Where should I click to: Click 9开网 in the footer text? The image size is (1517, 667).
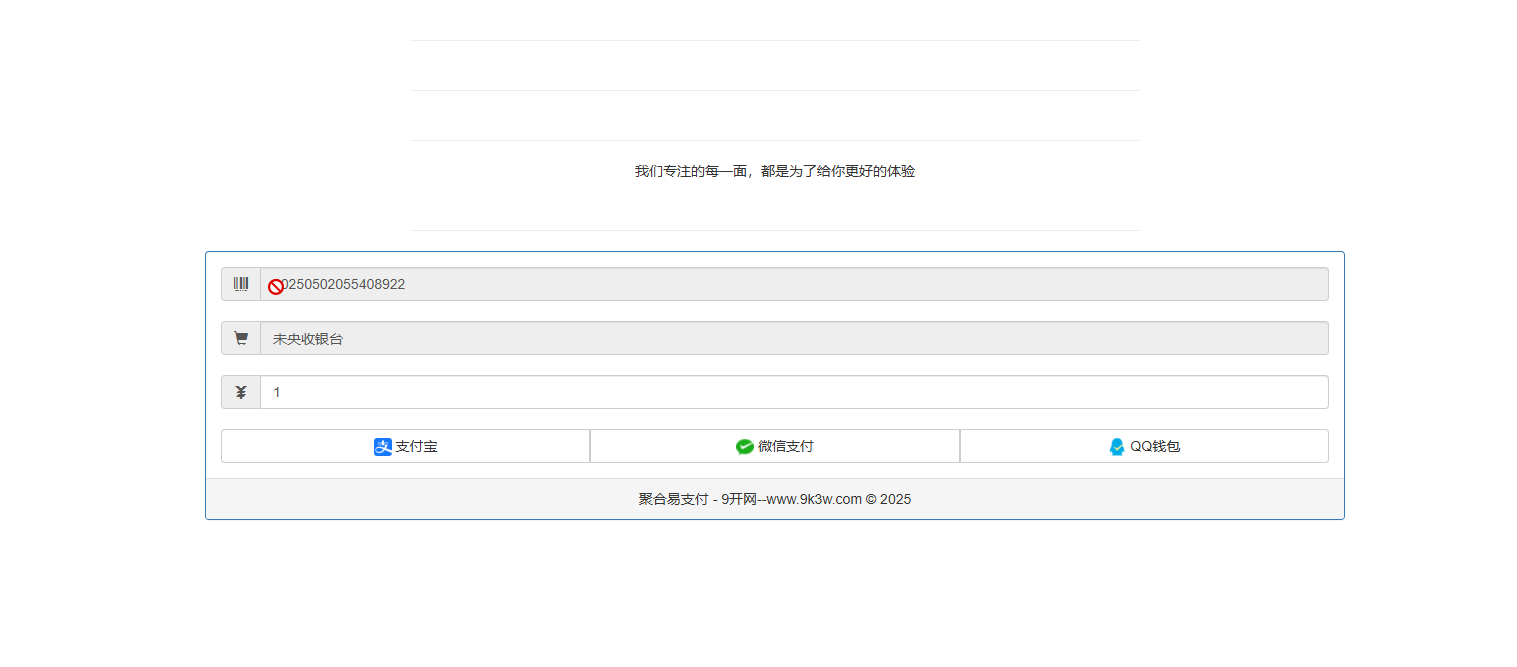(x=739, y=499)
